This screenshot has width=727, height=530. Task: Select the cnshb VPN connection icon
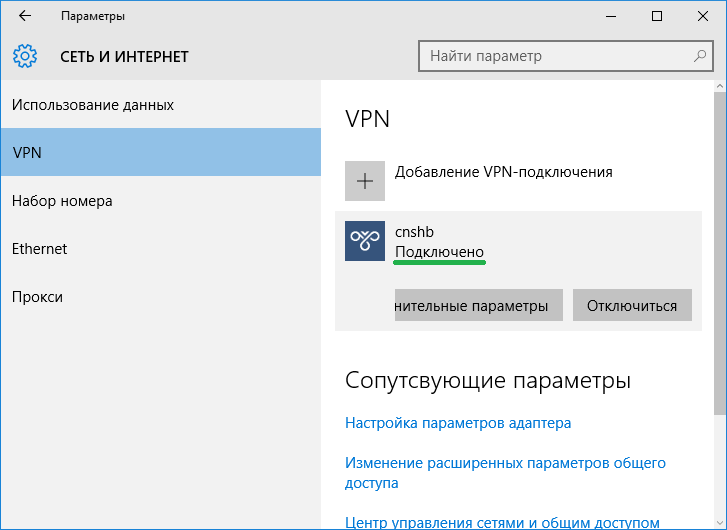365,241
